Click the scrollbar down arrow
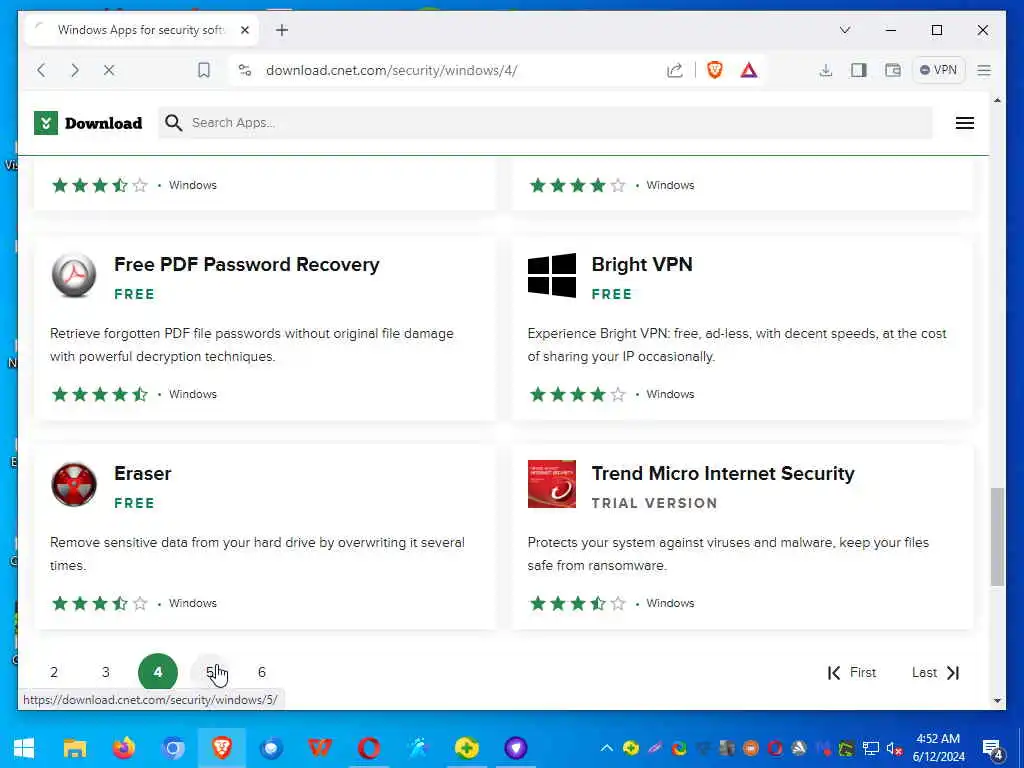This screenshot has width=1024, height=768. pos(997,701)
